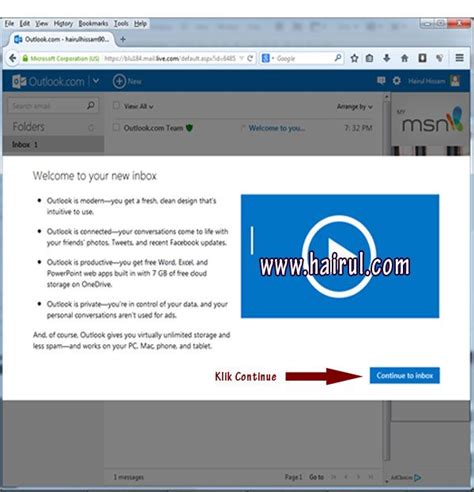Click the green trusted sender shield icon
474x492 pixels.
click(x=189, y=128)
